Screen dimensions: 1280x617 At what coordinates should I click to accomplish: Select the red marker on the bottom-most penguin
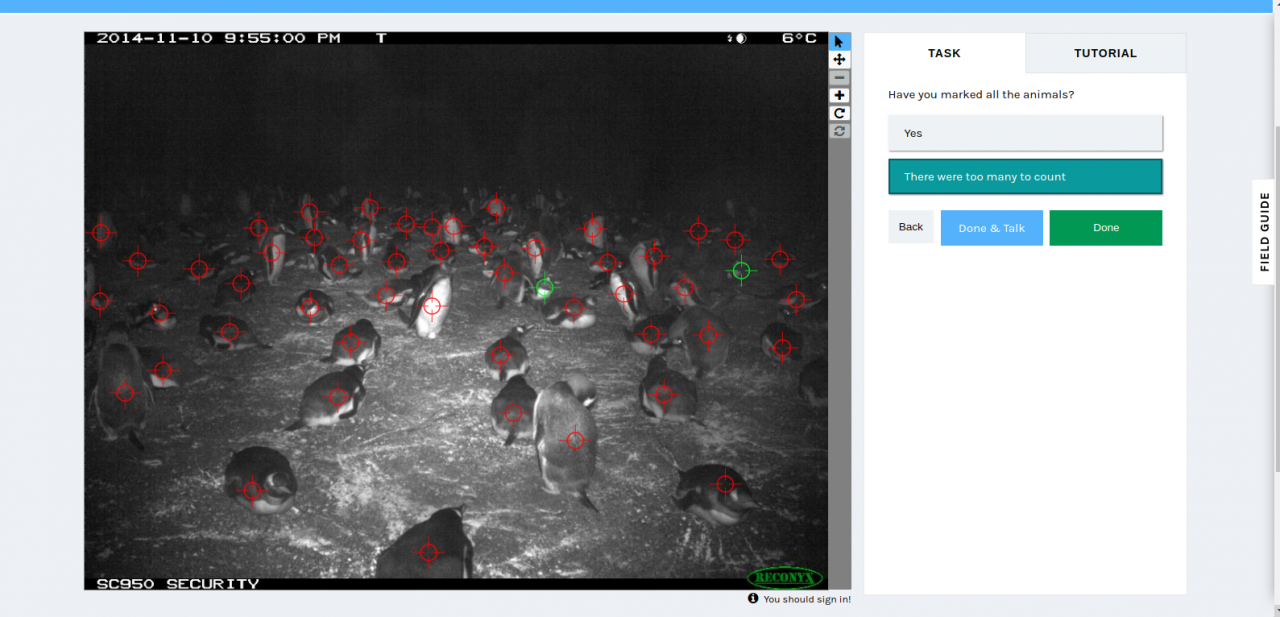point(429,551)
